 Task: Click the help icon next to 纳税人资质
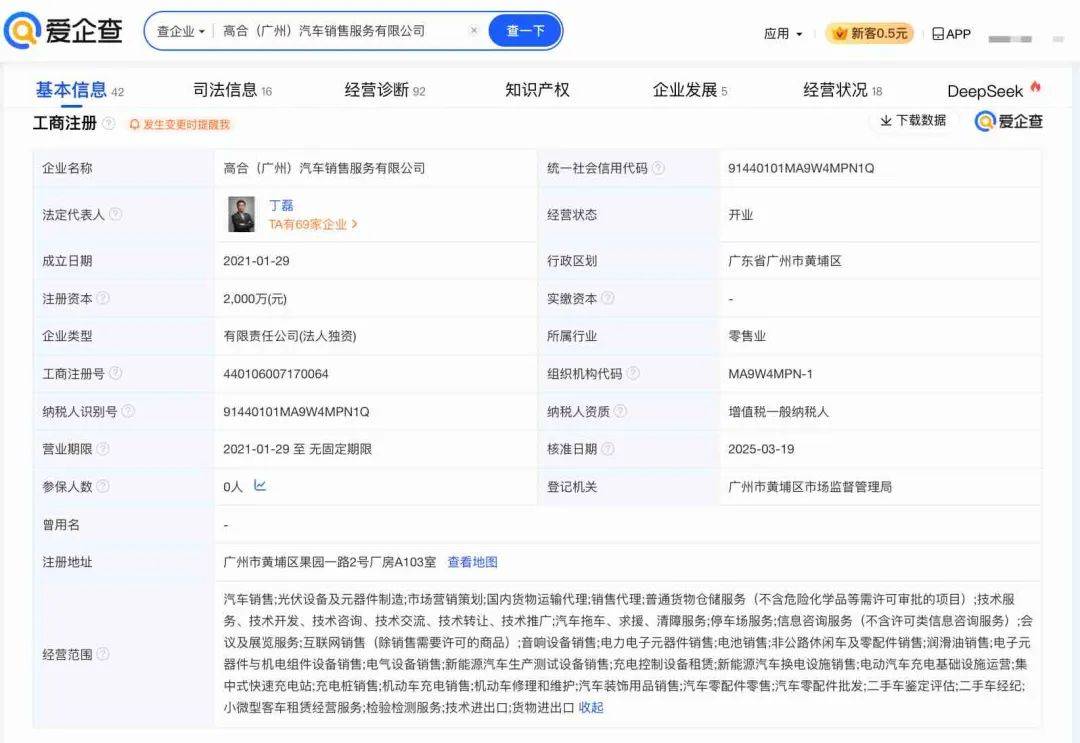pos(620,411)
